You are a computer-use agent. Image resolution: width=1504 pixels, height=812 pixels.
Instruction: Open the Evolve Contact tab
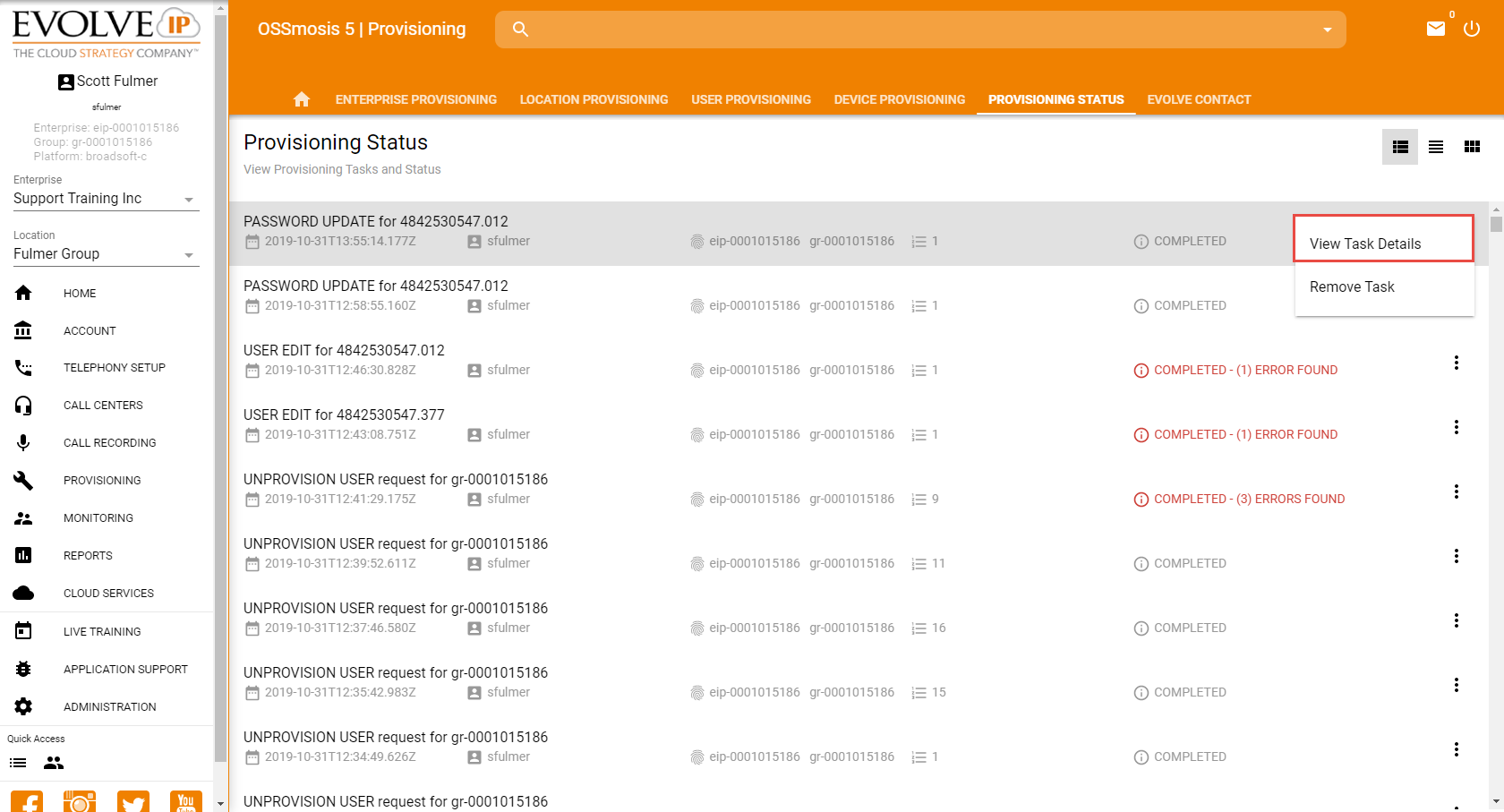coord(1199,99)
